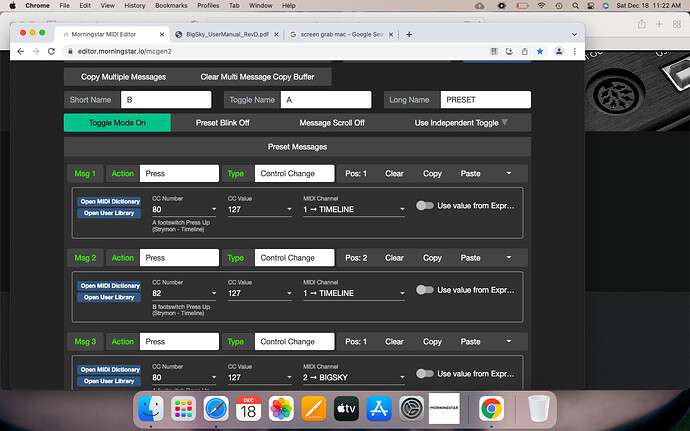
Task: Open Apple TV app in dock
Action: (346, 409)
